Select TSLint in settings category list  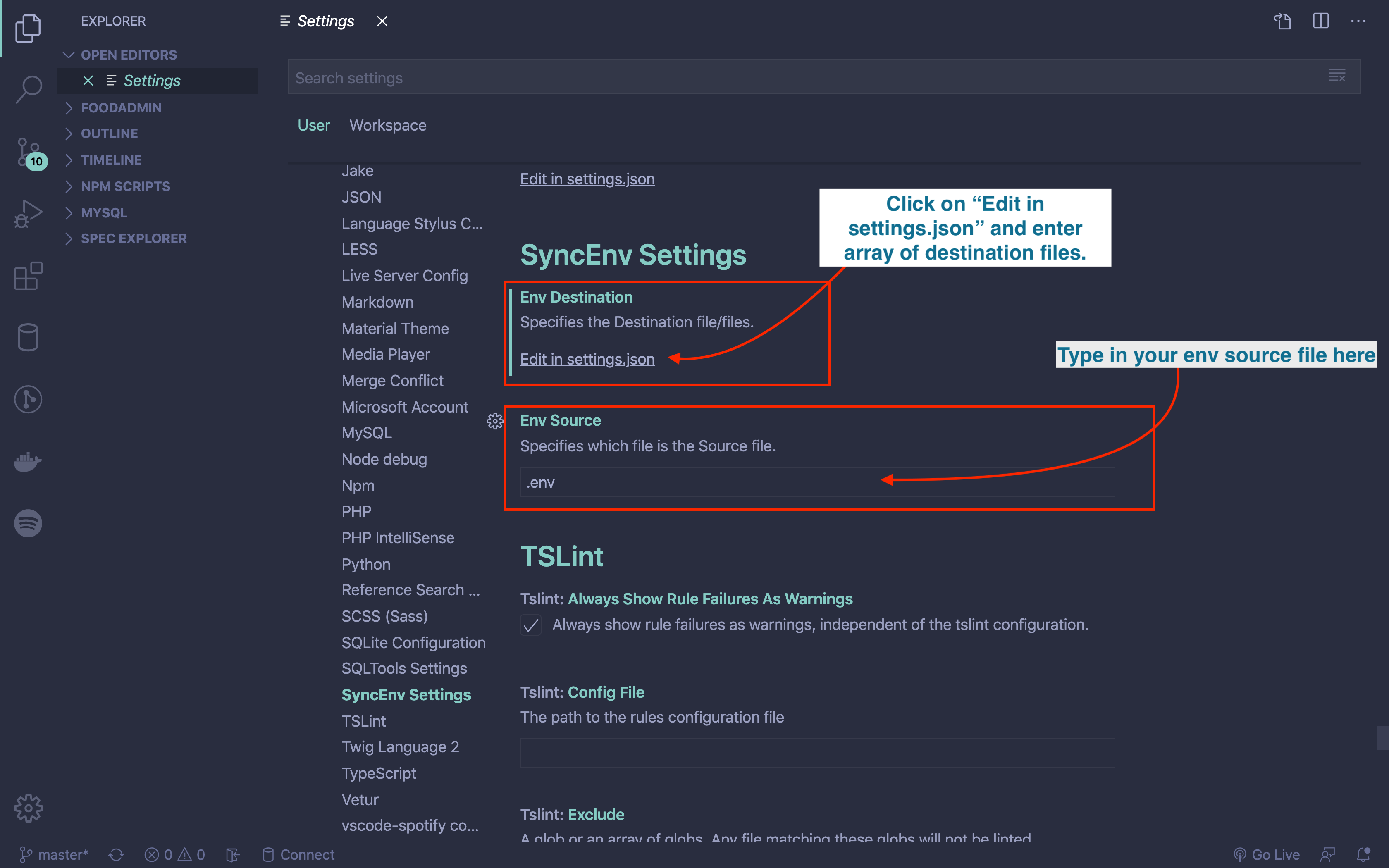(363, 721)
